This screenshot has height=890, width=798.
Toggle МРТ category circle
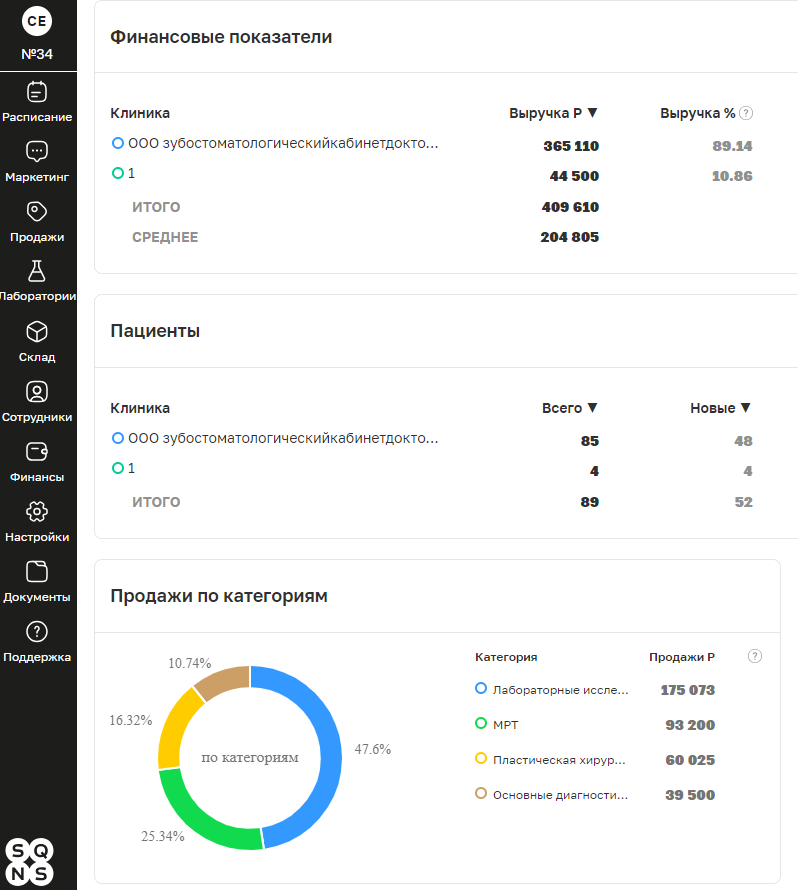(x=481, y=723)
